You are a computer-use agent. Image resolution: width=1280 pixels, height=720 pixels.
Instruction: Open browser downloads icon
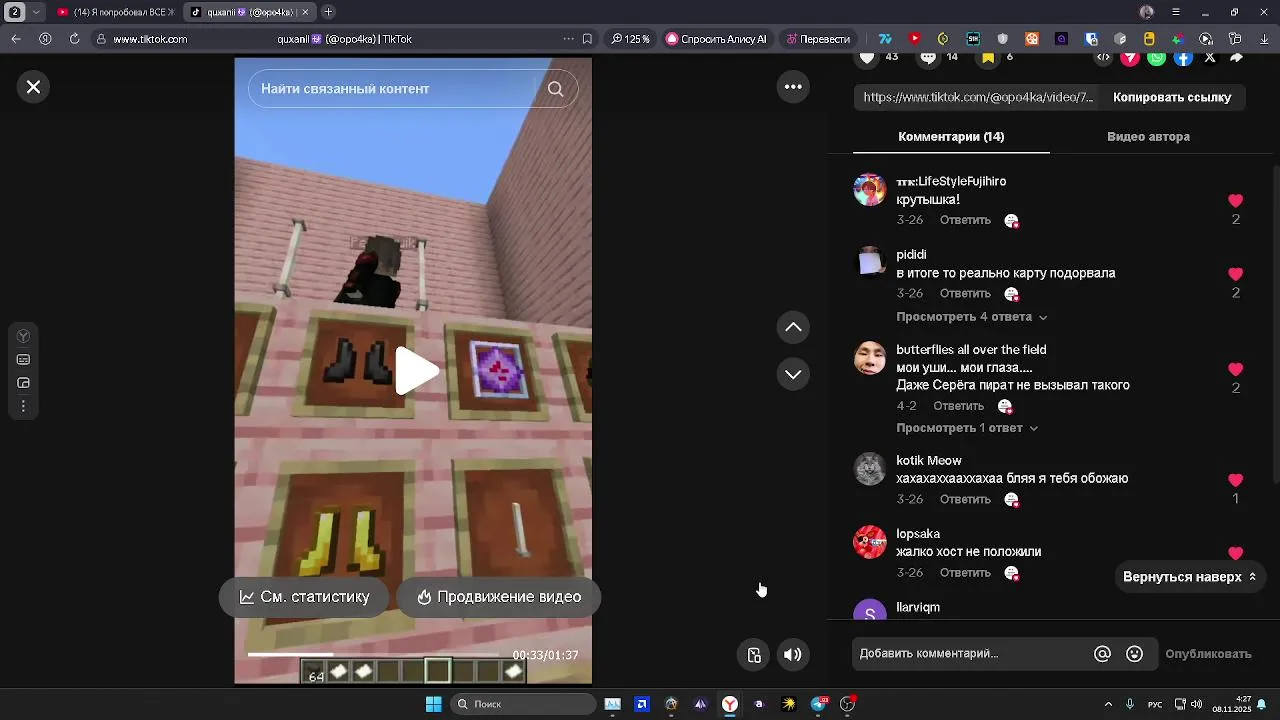point(1262,39)
